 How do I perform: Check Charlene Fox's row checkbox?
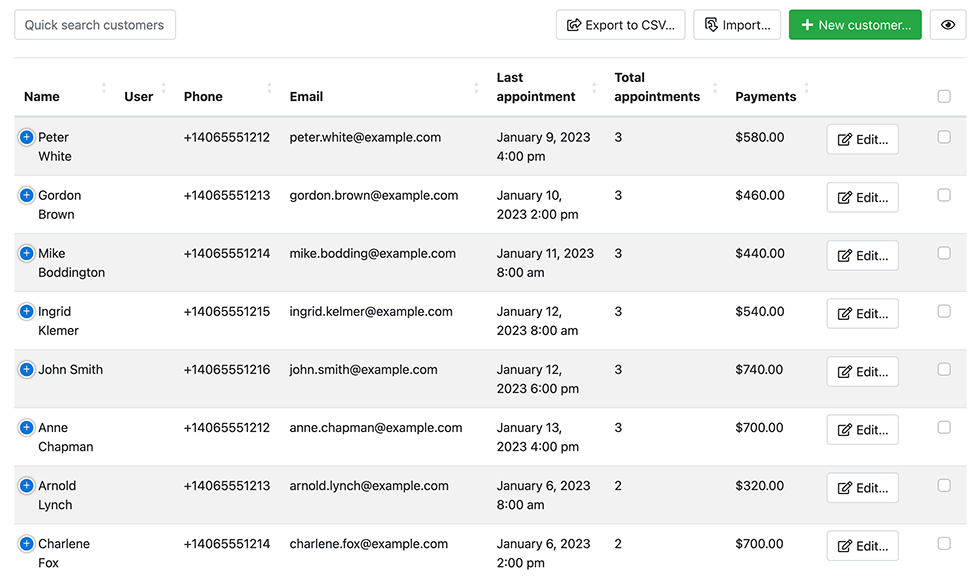[944, 543]
